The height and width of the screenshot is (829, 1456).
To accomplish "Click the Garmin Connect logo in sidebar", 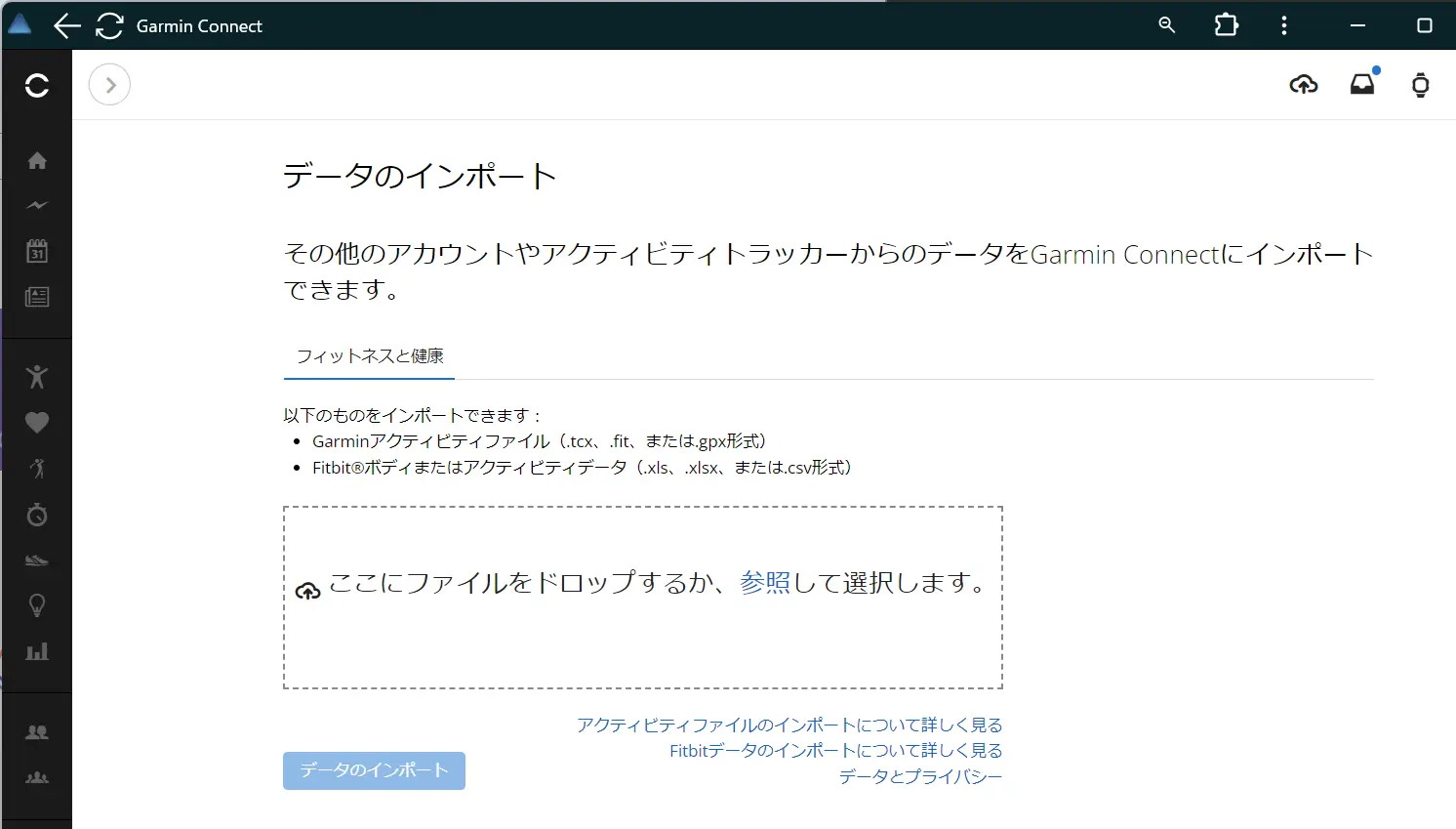I will pos(37,85).
